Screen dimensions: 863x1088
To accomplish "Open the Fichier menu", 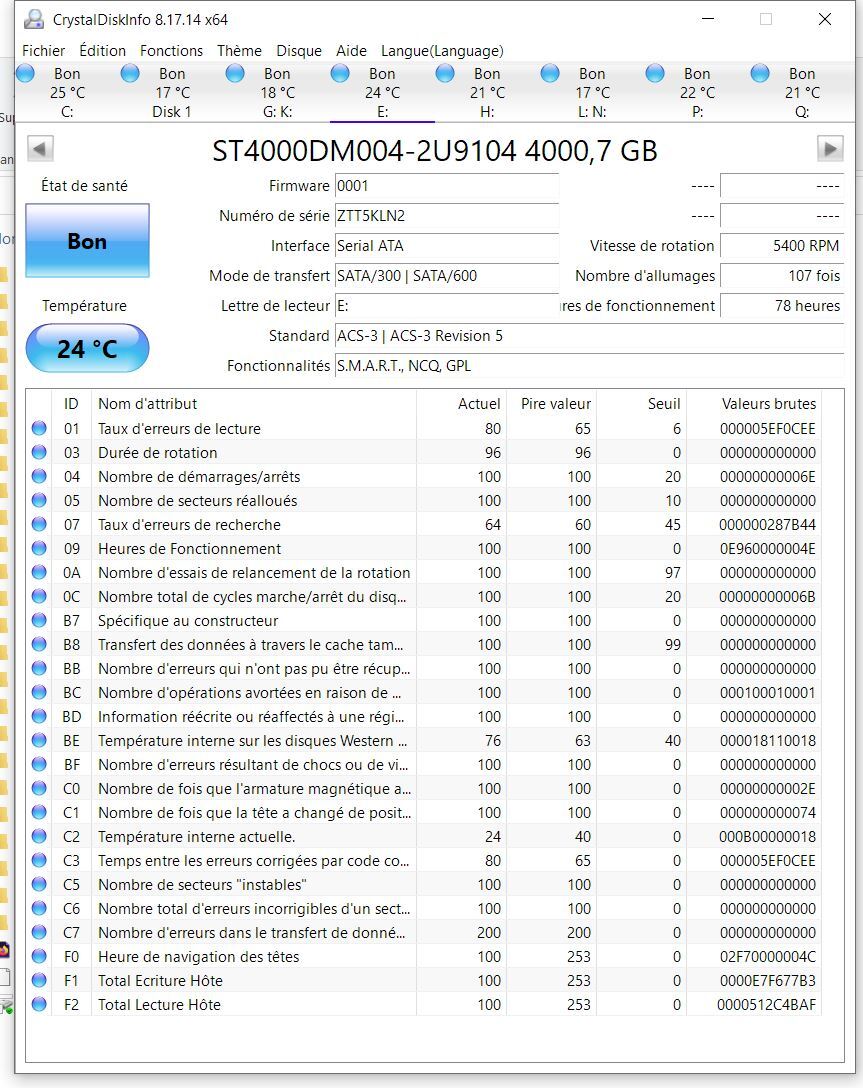I will 43,51.
